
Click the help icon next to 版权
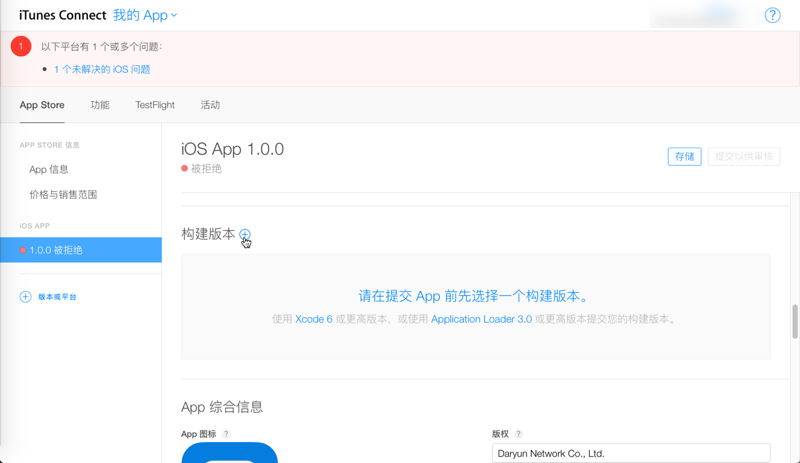518,434
